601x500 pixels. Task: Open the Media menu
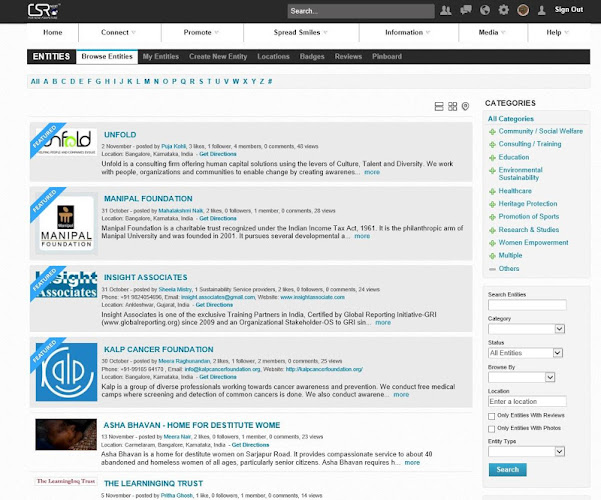(493, 33)
